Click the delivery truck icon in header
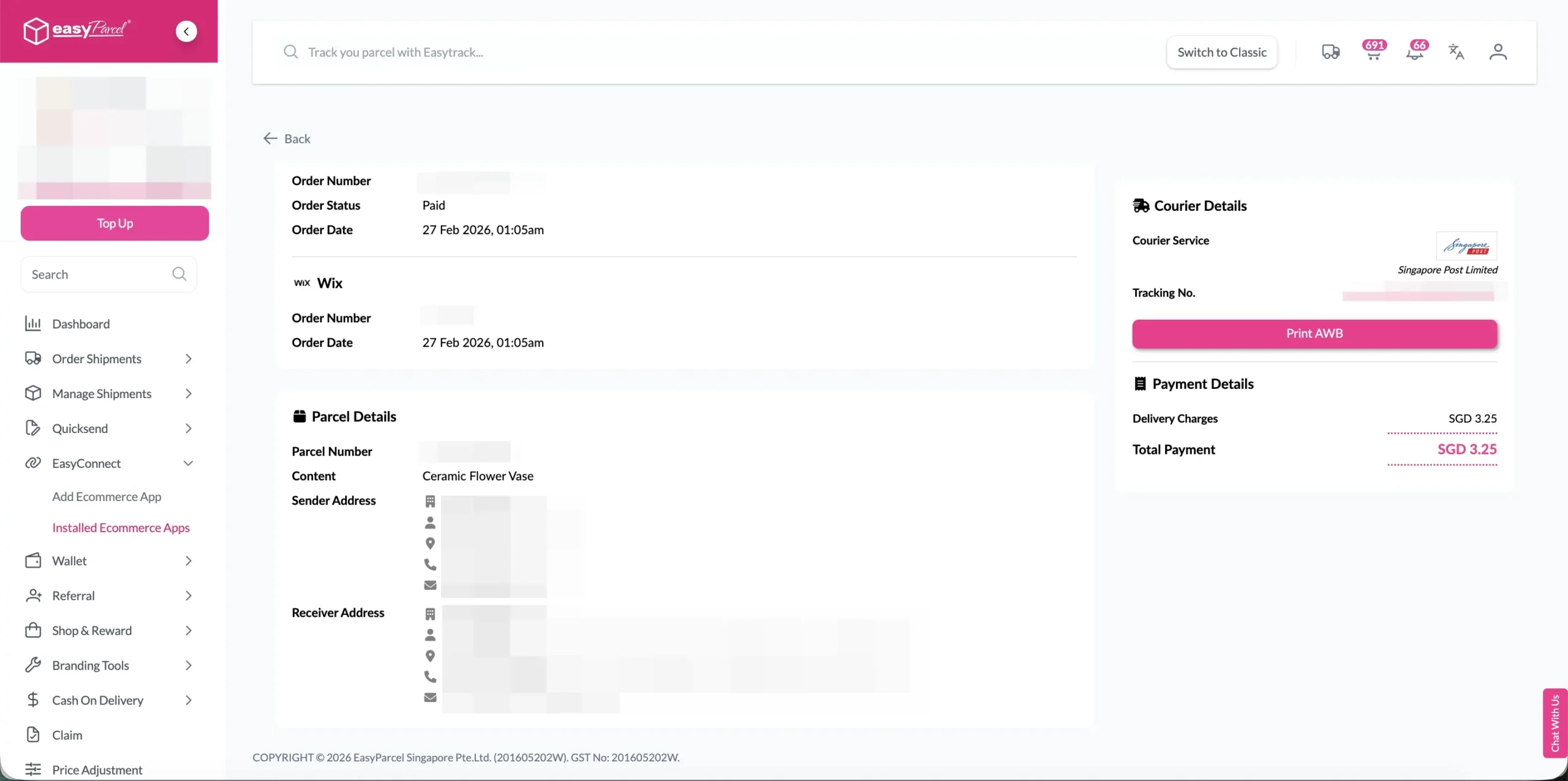 coord(1330,52)
